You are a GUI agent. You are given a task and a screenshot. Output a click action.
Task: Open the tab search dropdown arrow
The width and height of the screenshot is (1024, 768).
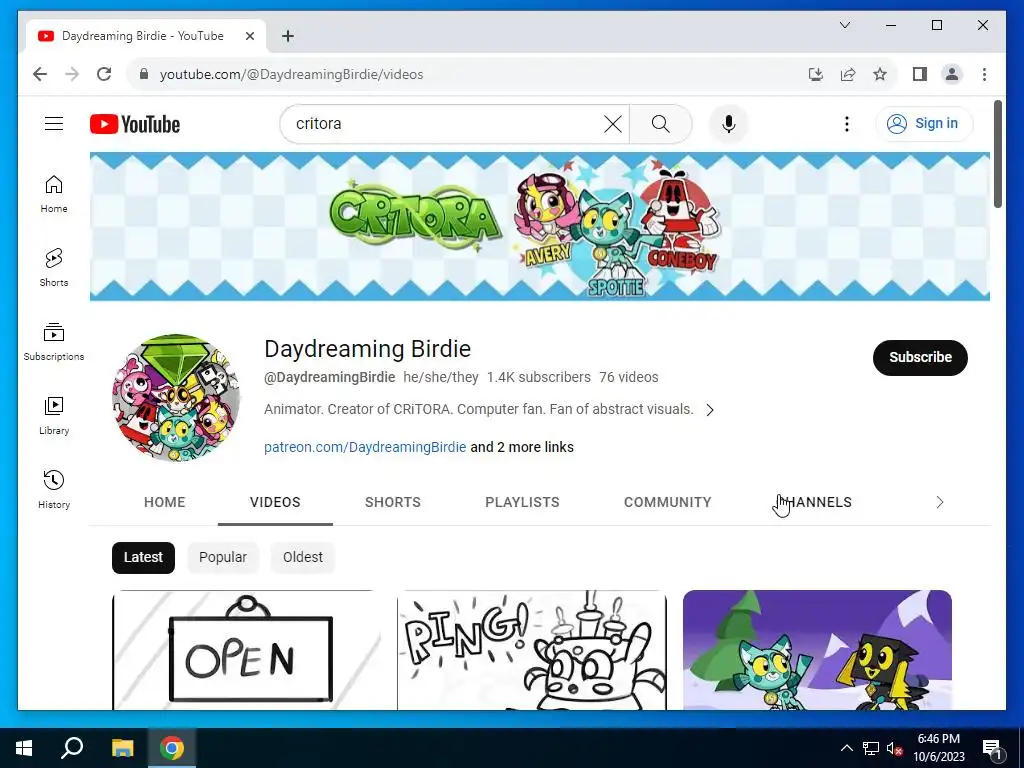coord(844,25)
